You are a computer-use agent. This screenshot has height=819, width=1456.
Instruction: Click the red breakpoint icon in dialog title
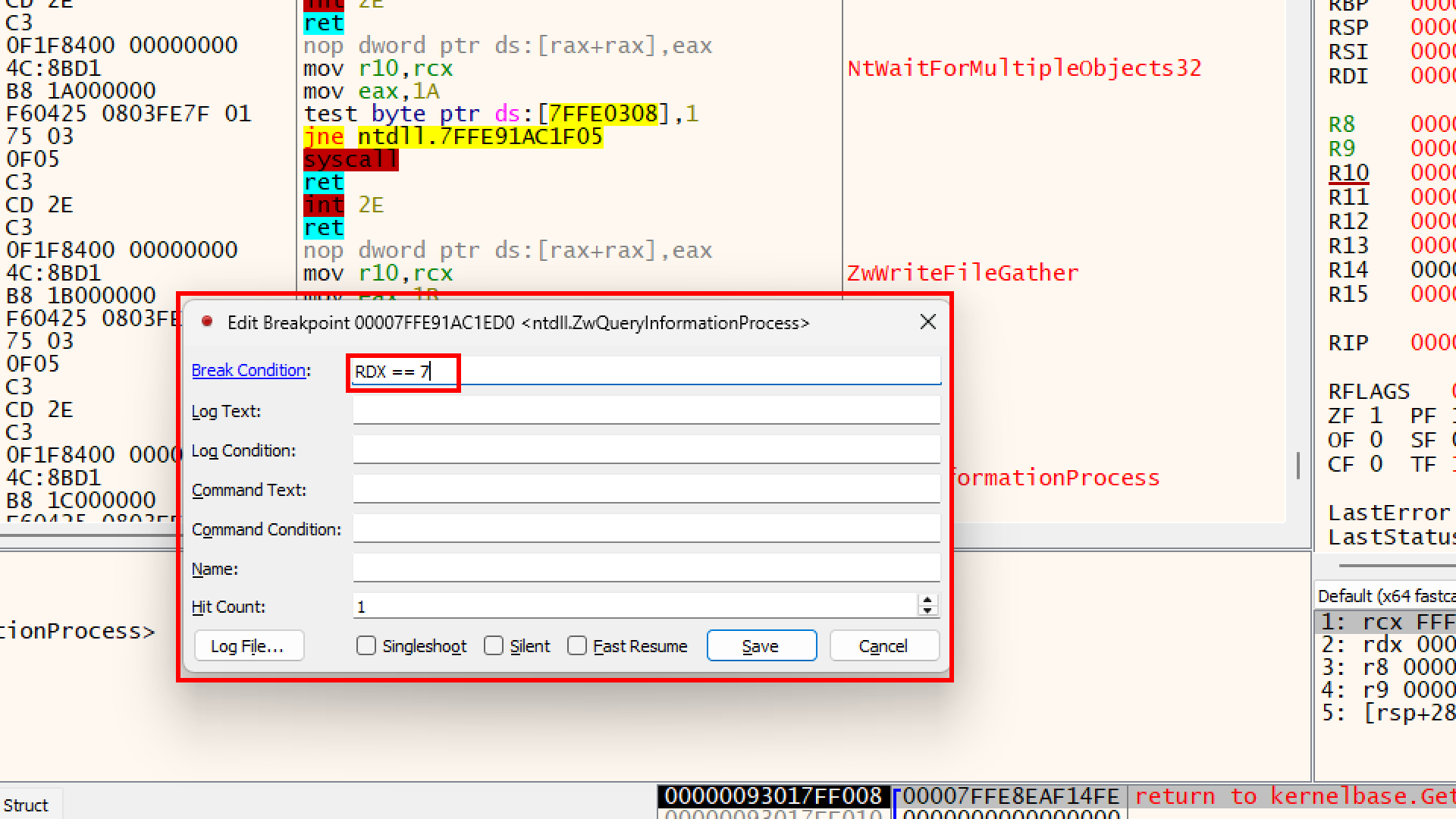[x=206, y=322]
